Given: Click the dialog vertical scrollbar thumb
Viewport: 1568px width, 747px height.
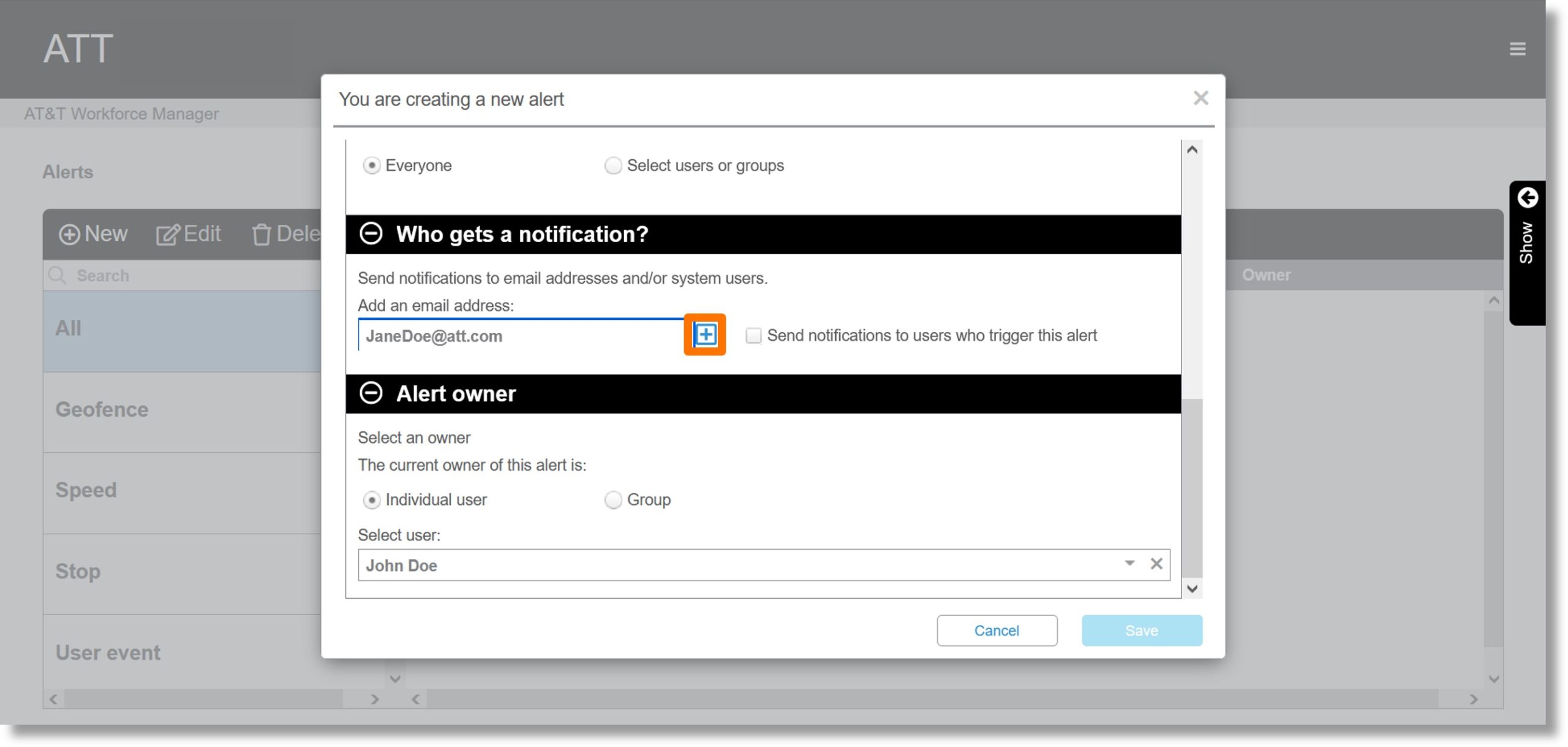Looking at the screenshot, I should click(x=1192, y=488).
